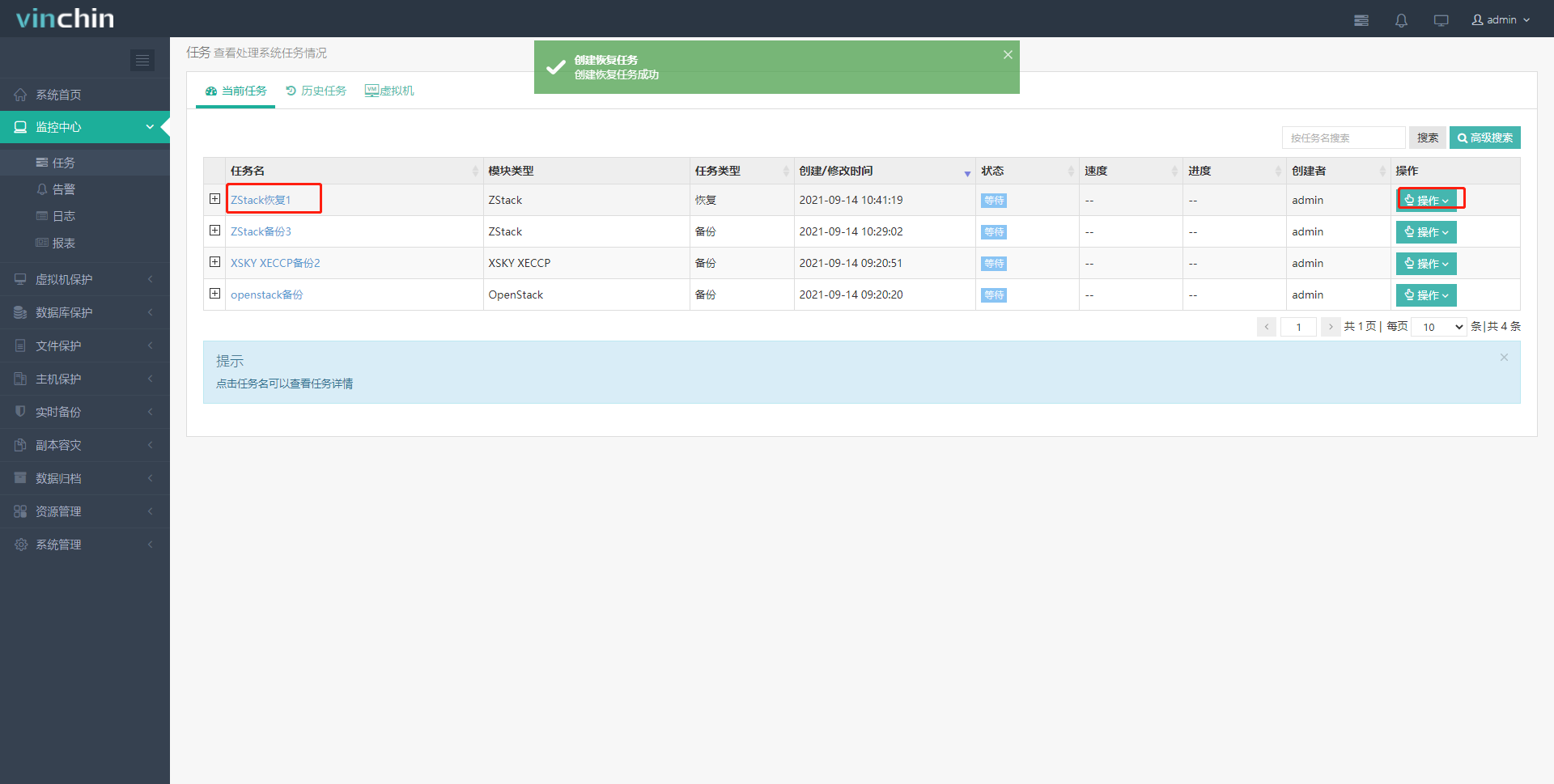Image resolution: width=1554 pixels, height=784 pixels.
Task: Expand the ZStack恢复1 row details
Action: pos(214,199)
